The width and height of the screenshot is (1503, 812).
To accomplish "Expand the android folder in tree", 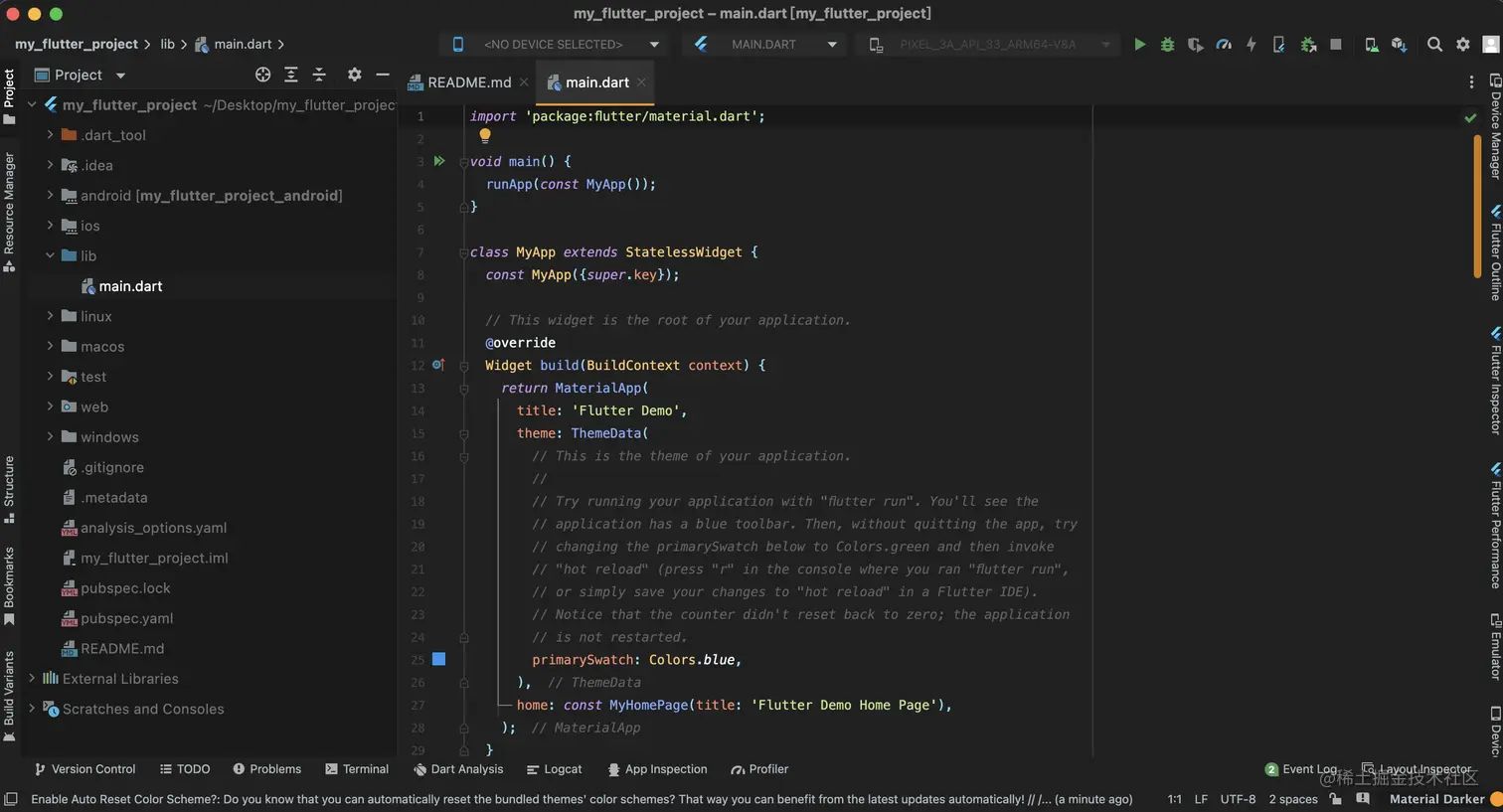I will click(x=50, y=196).
